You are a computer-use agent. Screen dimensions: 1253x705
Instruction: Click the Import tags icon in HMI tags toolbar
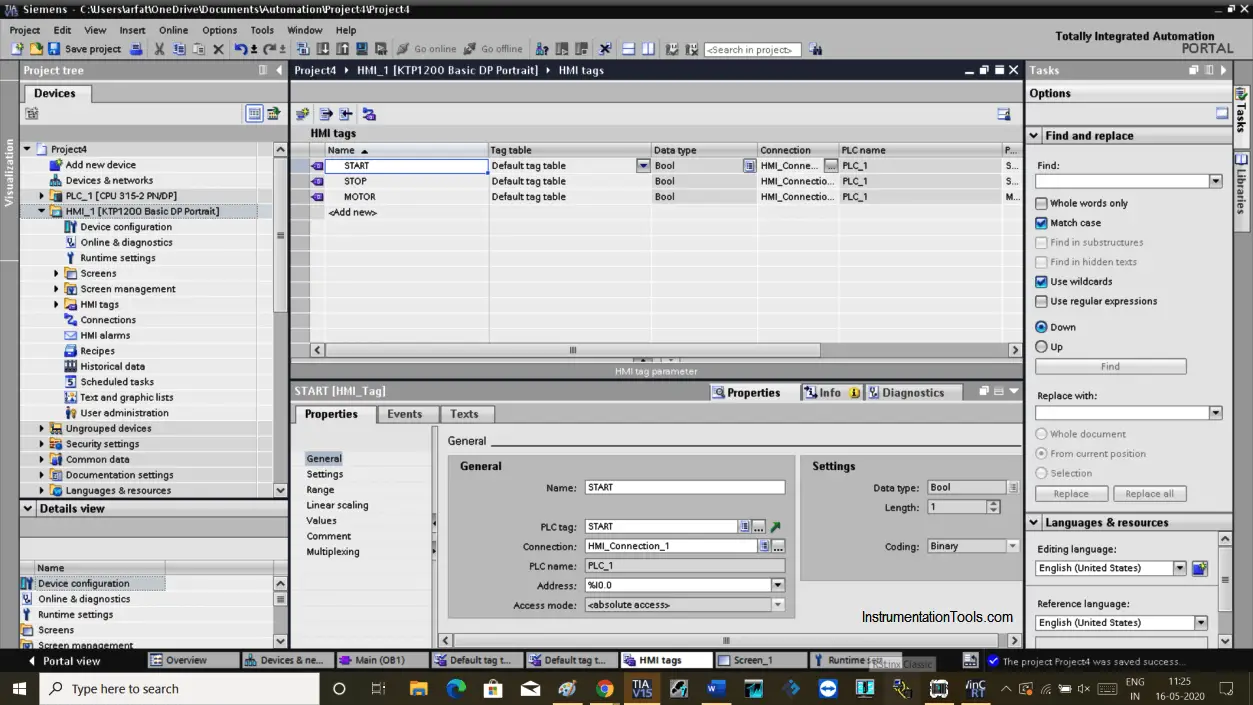(x=346, y=114)
